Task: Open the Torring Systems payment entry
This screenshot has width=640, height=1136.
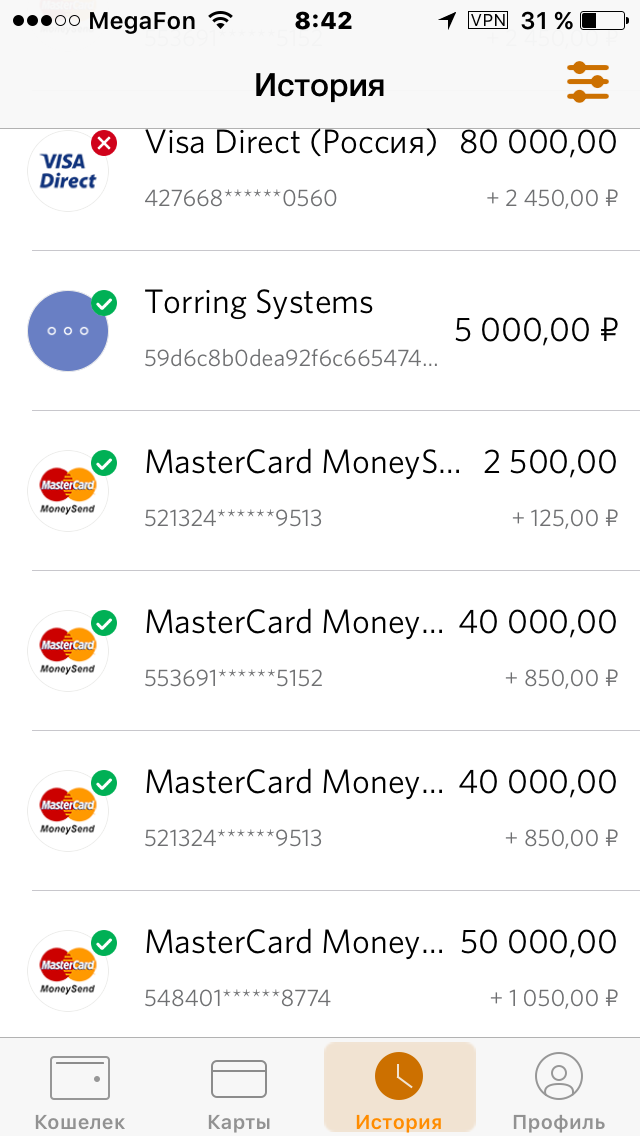Action: coord(259,303)
